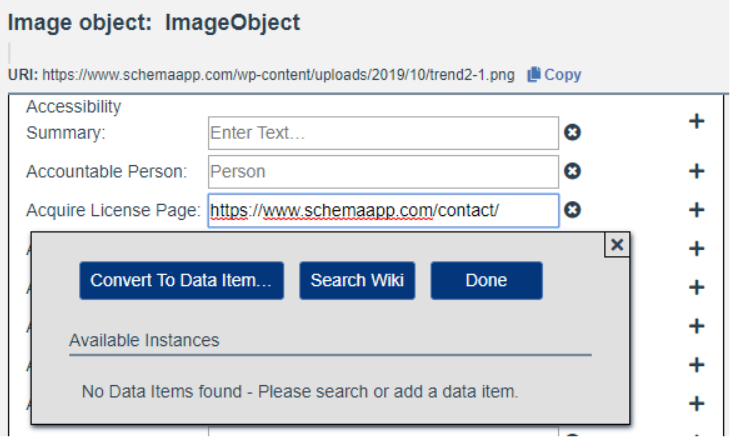
Task: Focus the Accountable Person field
Action: (x=383, y=172)
